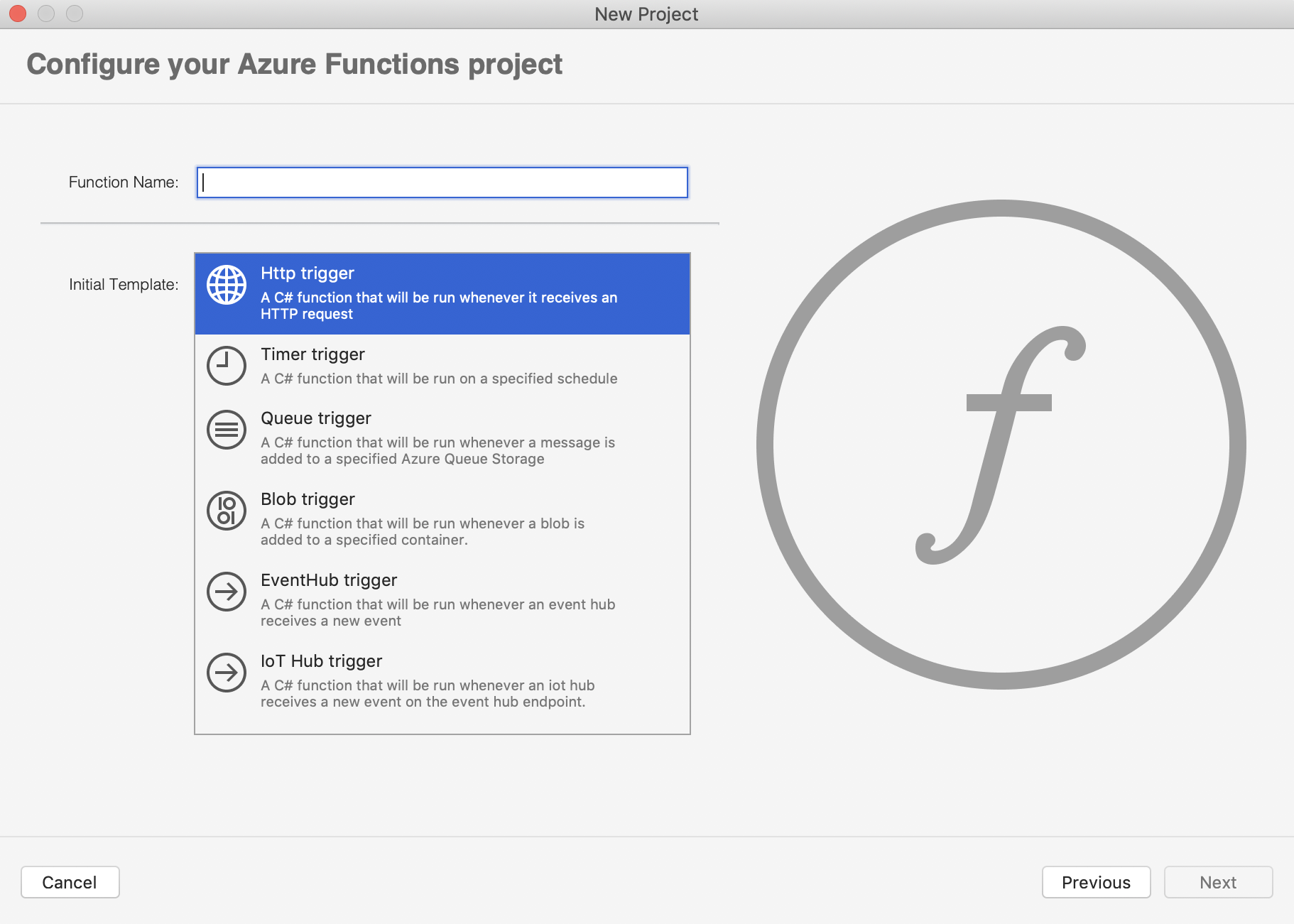Select the Blob trigger template title

308,499
